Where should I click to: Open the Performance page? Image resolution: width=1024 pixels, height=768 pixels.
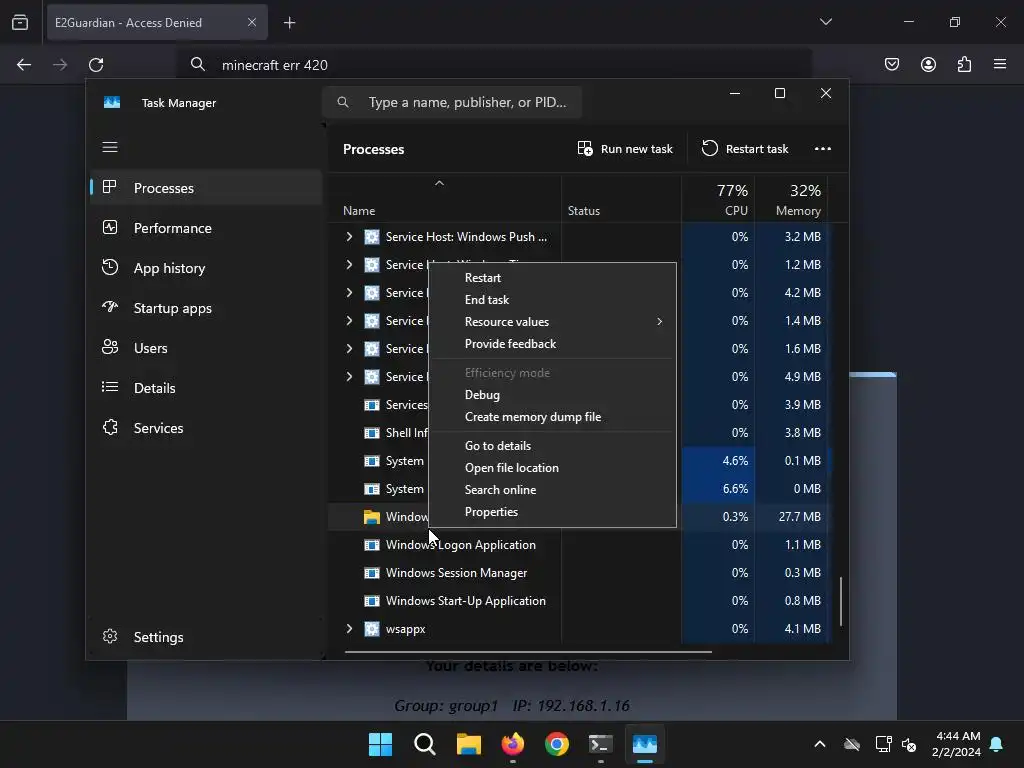[x=206, y=228]
